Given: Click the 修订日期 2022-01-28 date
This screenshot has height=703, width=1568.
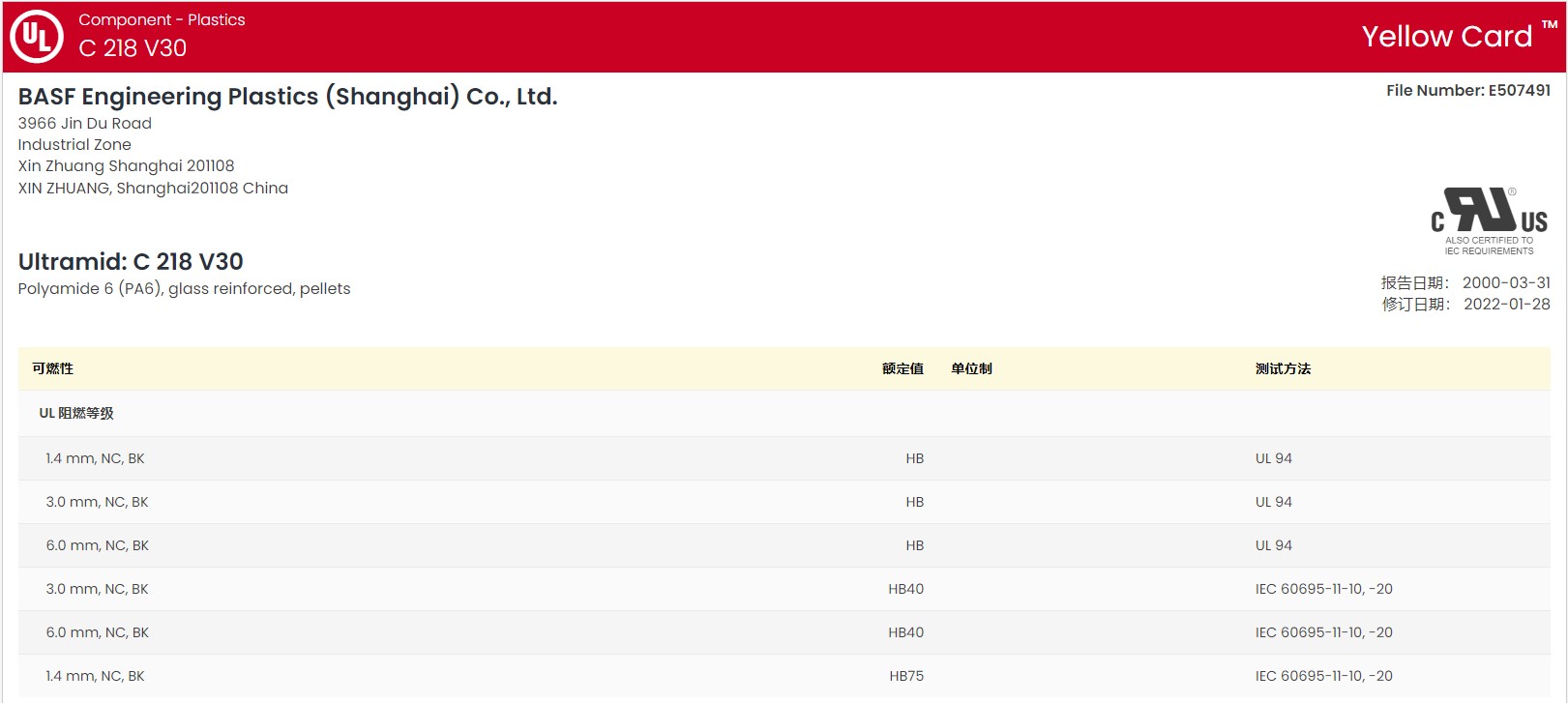Looking at the screenshot, I should 1465,304.
